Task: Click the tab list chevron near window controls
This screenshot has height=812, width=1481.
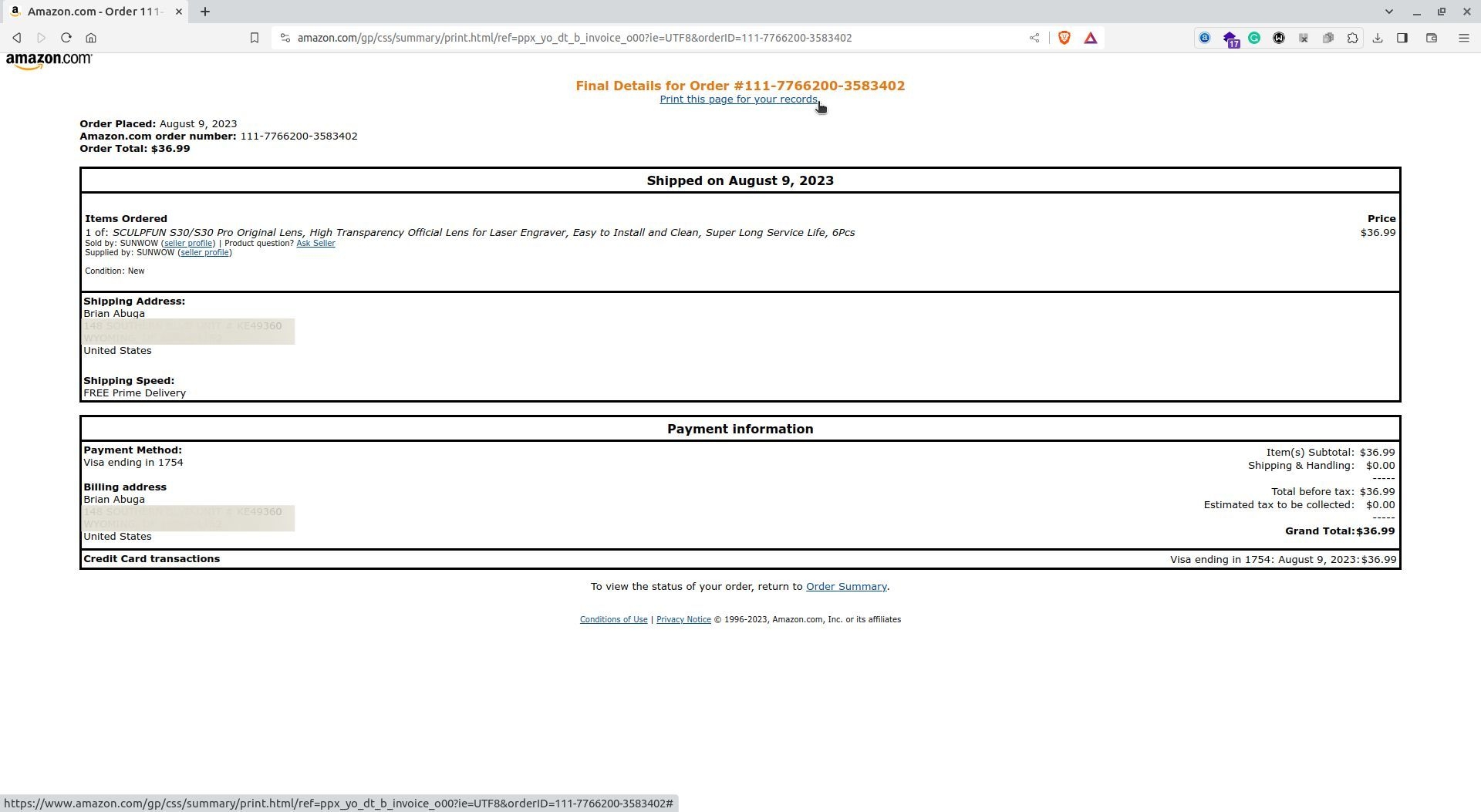Action: pyautogui.click(x=1388, y=12)
